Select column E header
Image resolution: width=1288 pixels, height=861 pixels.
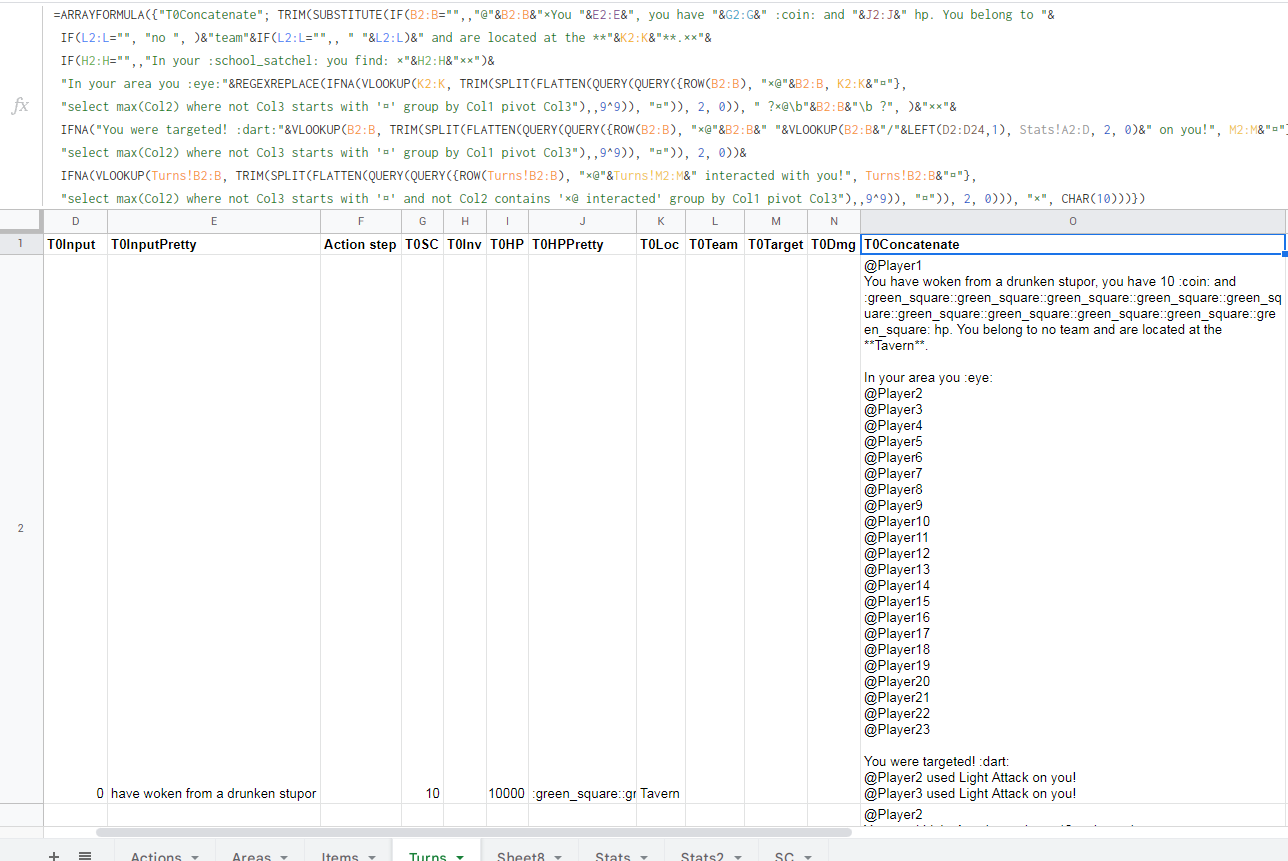(214, 221)
